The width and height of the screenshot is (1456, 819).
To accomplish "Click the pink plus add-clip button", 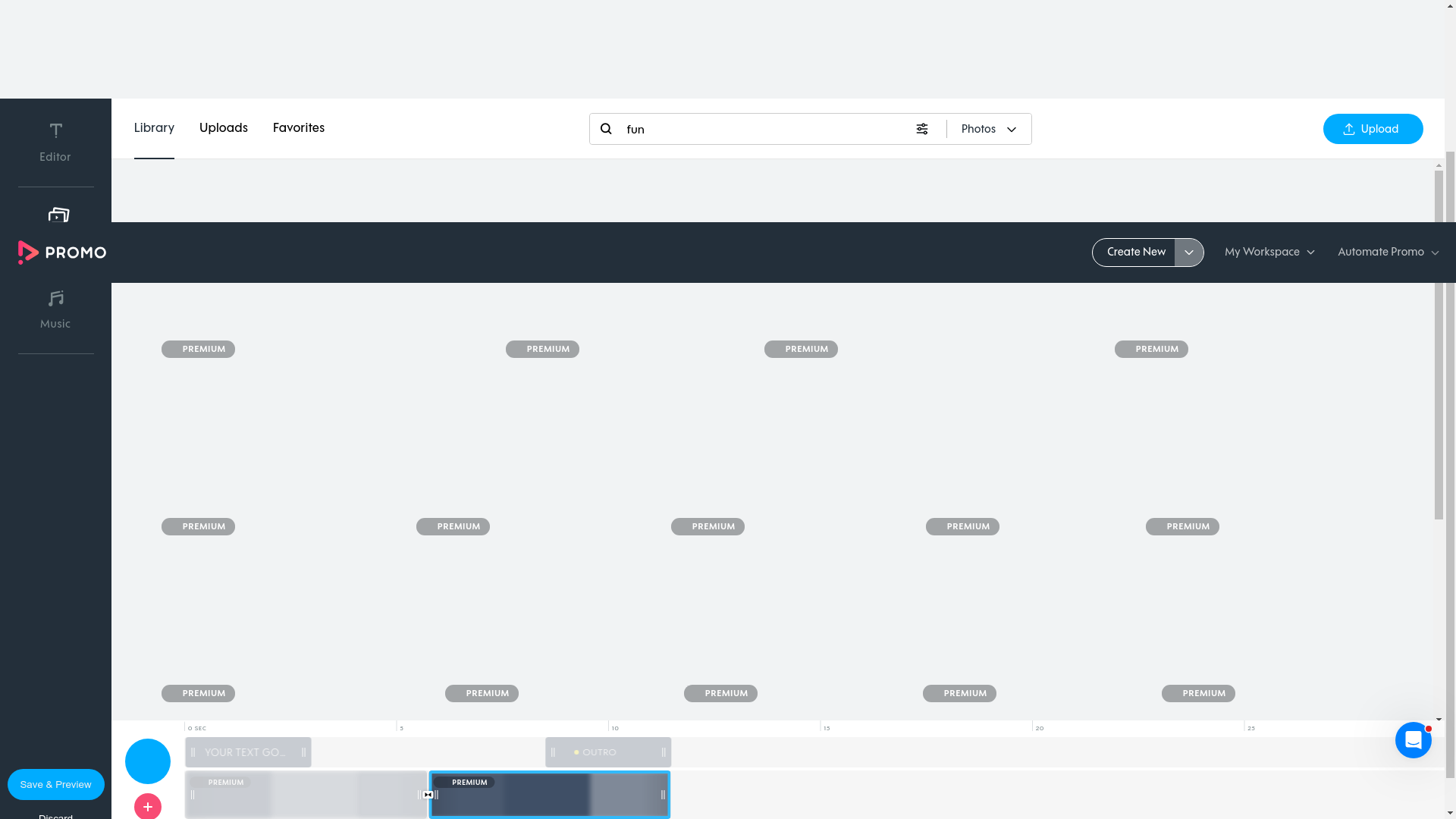I will pos(148,806).
